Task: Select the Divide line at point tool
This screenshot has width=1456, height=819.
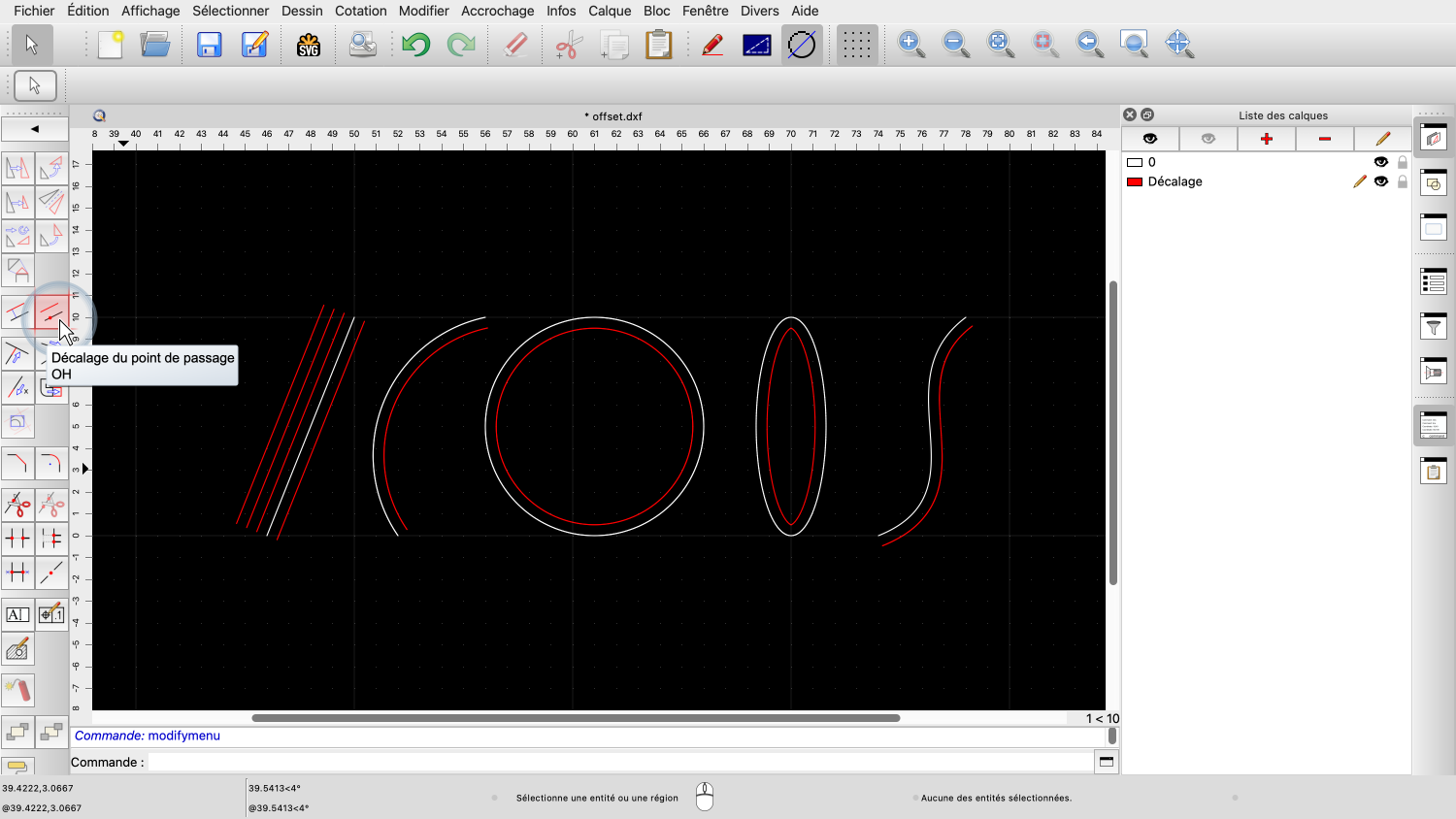Action: [x=51, y=573]
